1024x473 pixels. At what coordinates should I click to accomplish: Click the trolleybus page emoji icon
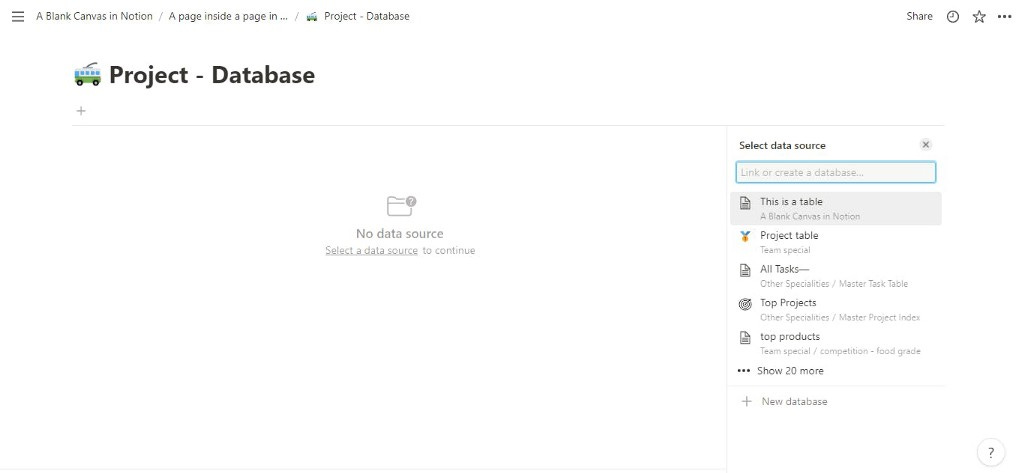[88, 74]
